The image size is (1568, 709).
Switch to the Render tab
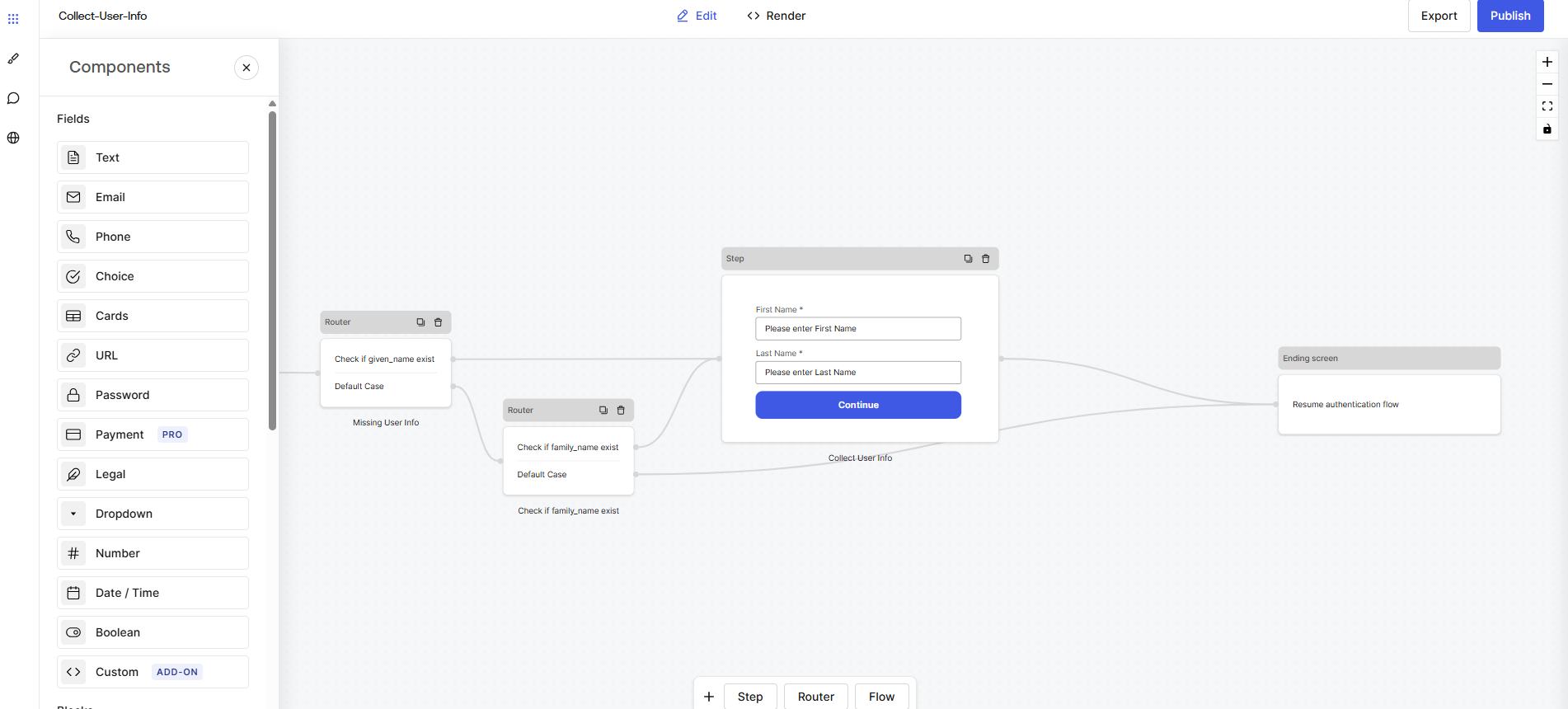tap(776, 16)
